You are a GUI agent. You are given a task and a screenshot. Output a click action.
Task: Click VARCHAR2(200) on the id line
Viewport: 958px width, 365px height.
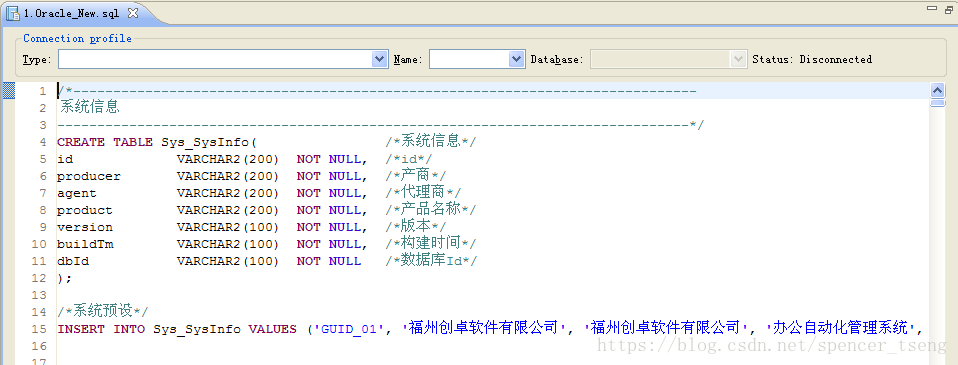tap(228, 160)
